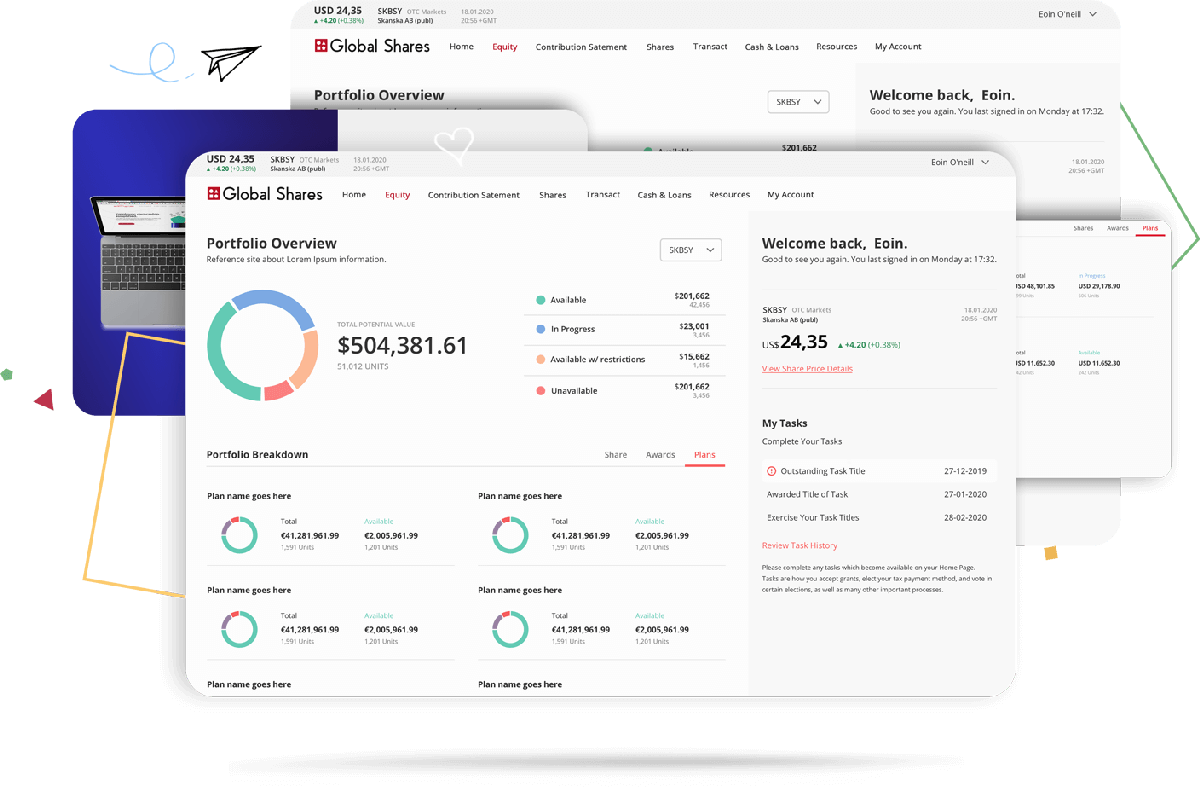Click the Review Task History link
Viewport: 1200px width, 788px height.
[x=799, y=546]
